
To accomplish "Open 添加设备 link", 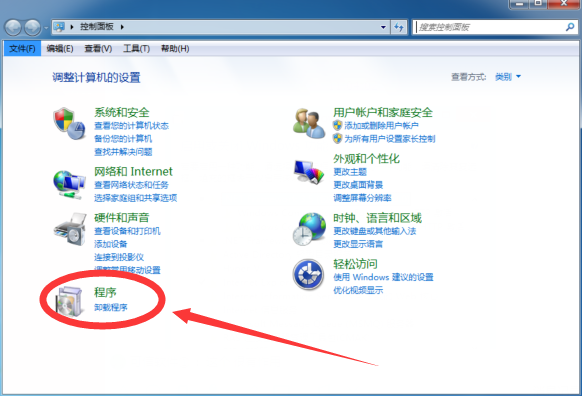I will point(111,244).
